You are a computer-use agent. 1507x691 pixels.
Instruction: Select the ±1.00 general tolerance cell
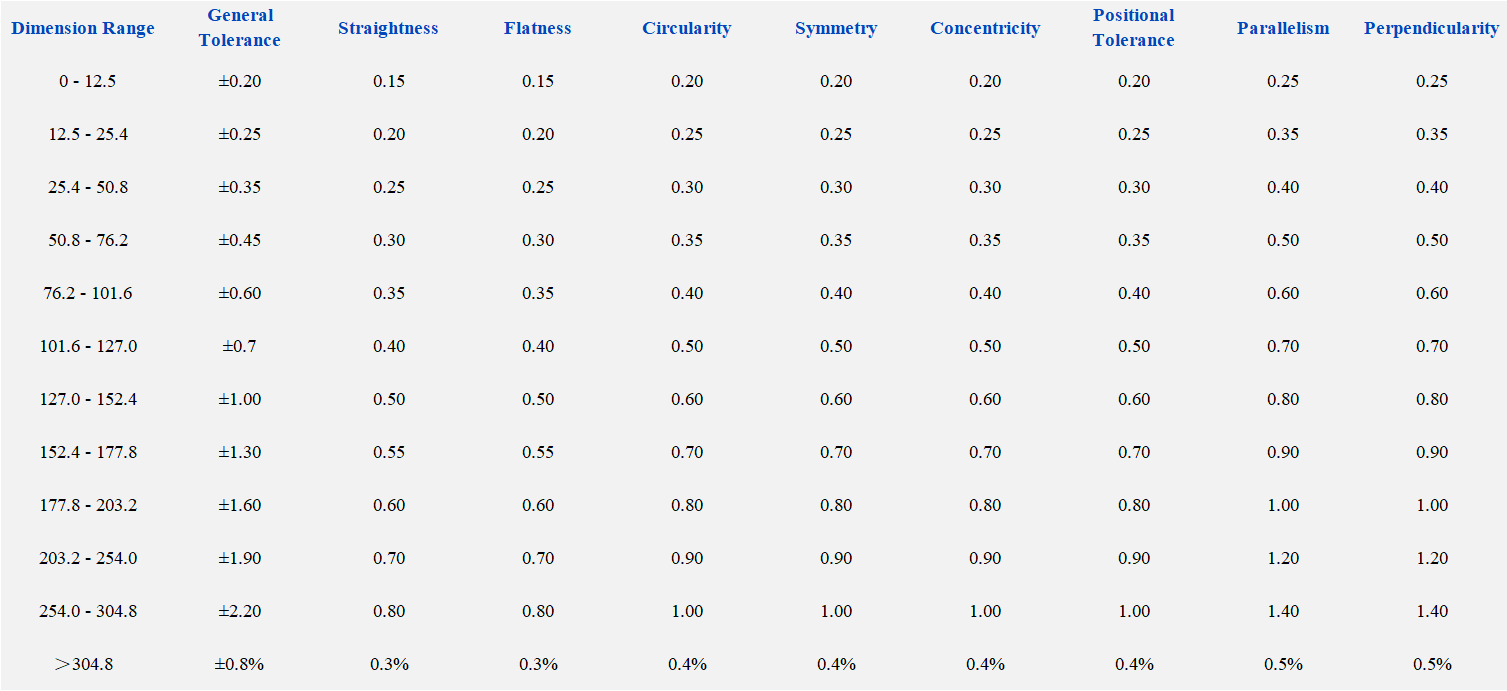[x=240, y=399]
